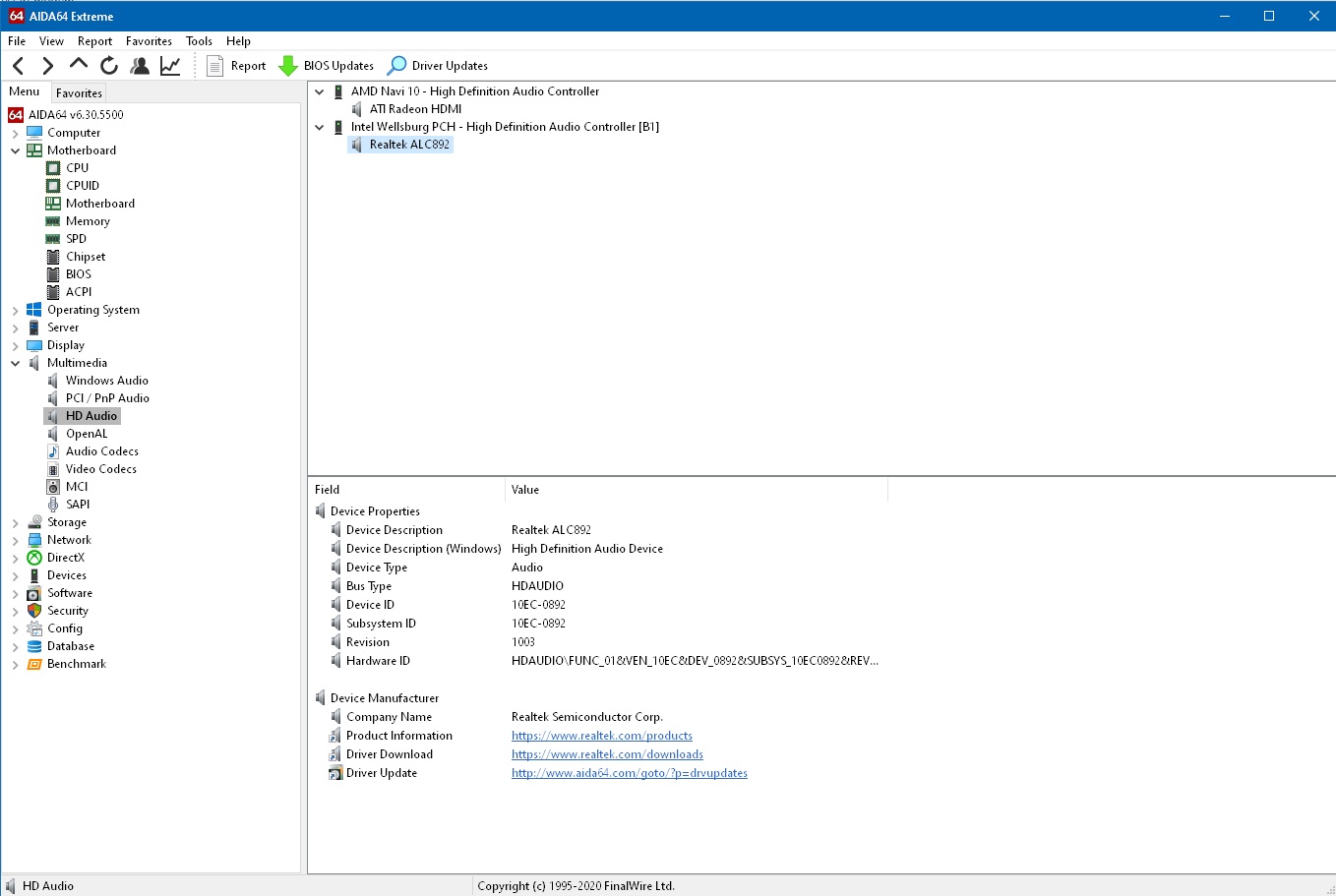The width and height of the screenshot is (1336, 896).
Task: Click the Software disk icon
Action: click(34, 593)
